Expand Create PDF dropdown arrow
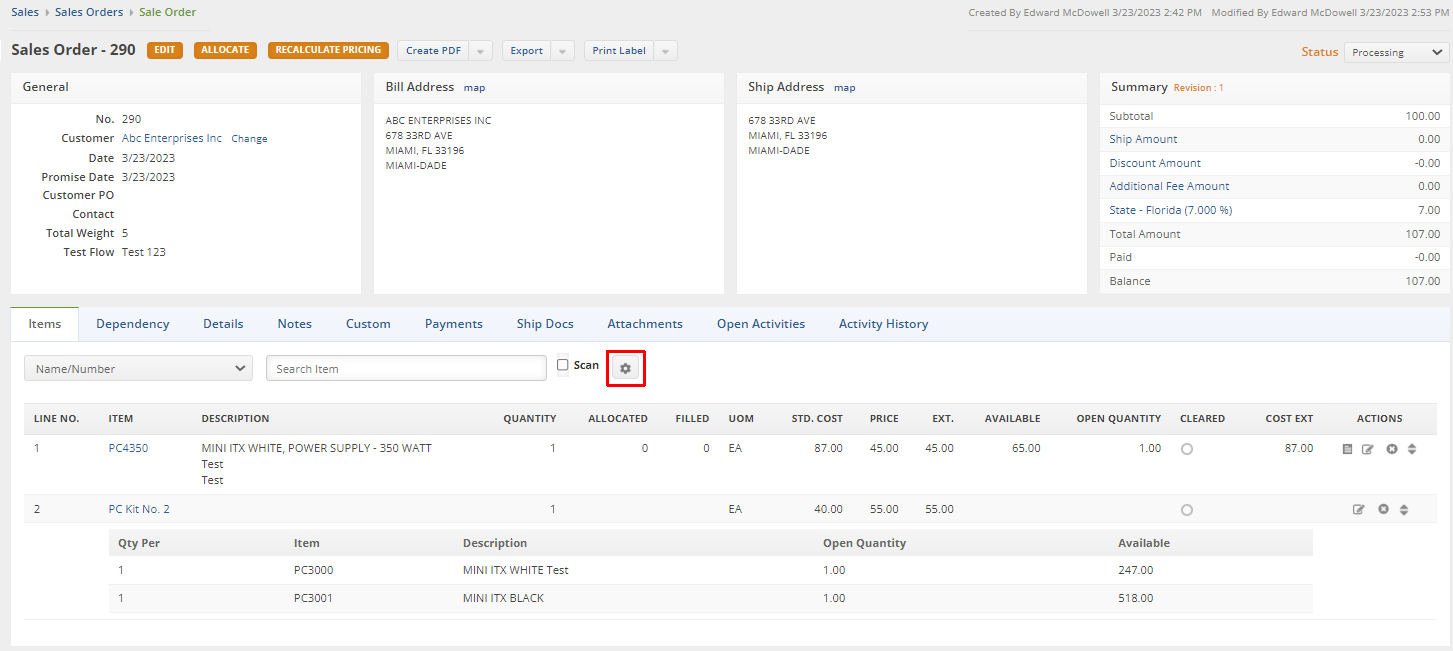 (482, 51)
